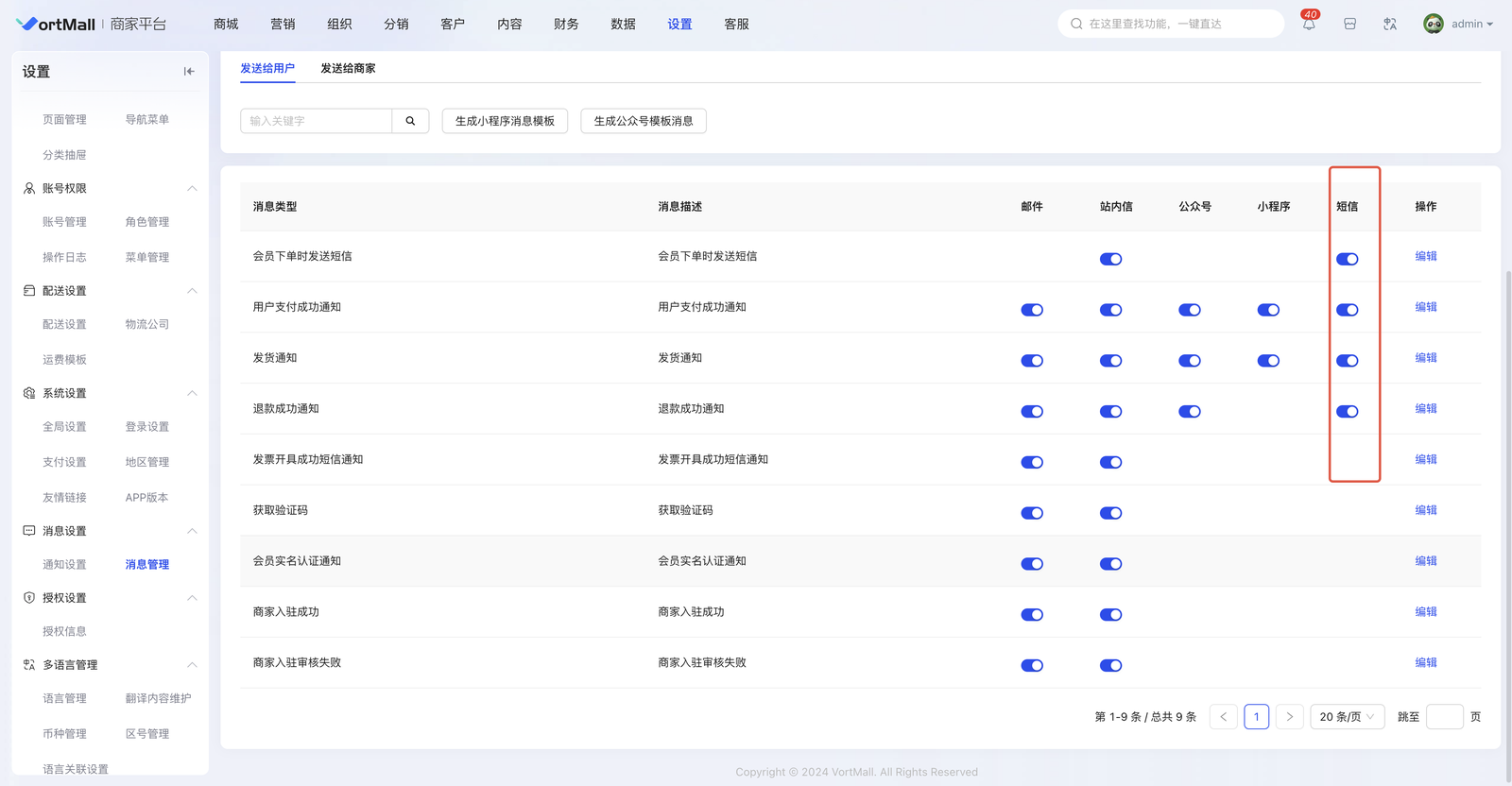Click 生成小程序消息模板 button
The height and width of the screenshot is (786, 1512).
pos(505,121)
